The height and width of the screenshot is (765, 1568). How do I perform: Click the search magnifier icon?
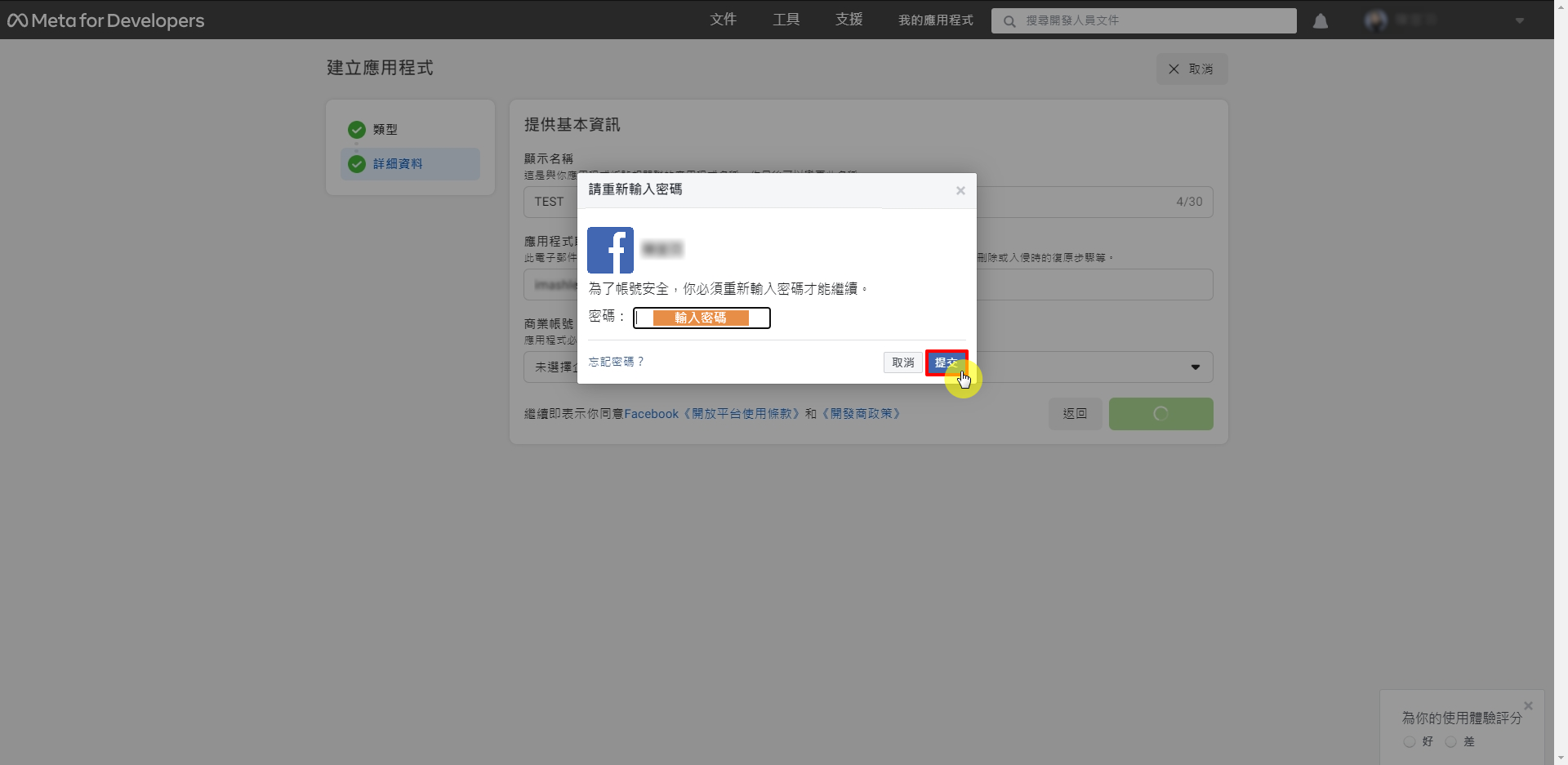click(1009, 21)
